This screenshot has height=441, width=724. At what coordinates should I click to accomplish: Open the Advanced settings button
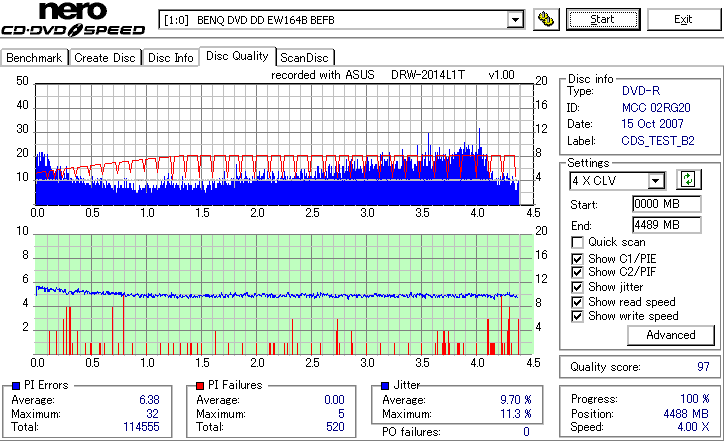point(670,335)
